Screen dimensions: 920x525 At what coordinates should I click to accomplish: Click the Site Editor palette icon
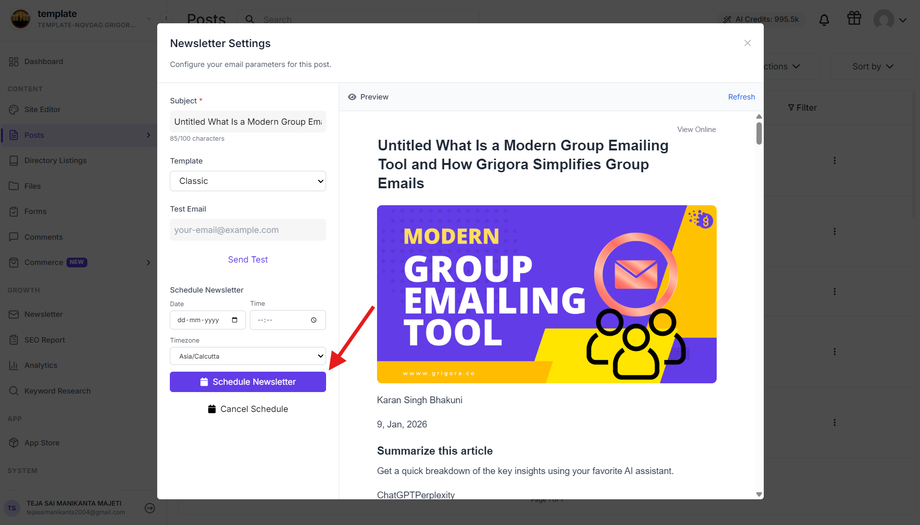pyautogui.click(x=13, y=110)
